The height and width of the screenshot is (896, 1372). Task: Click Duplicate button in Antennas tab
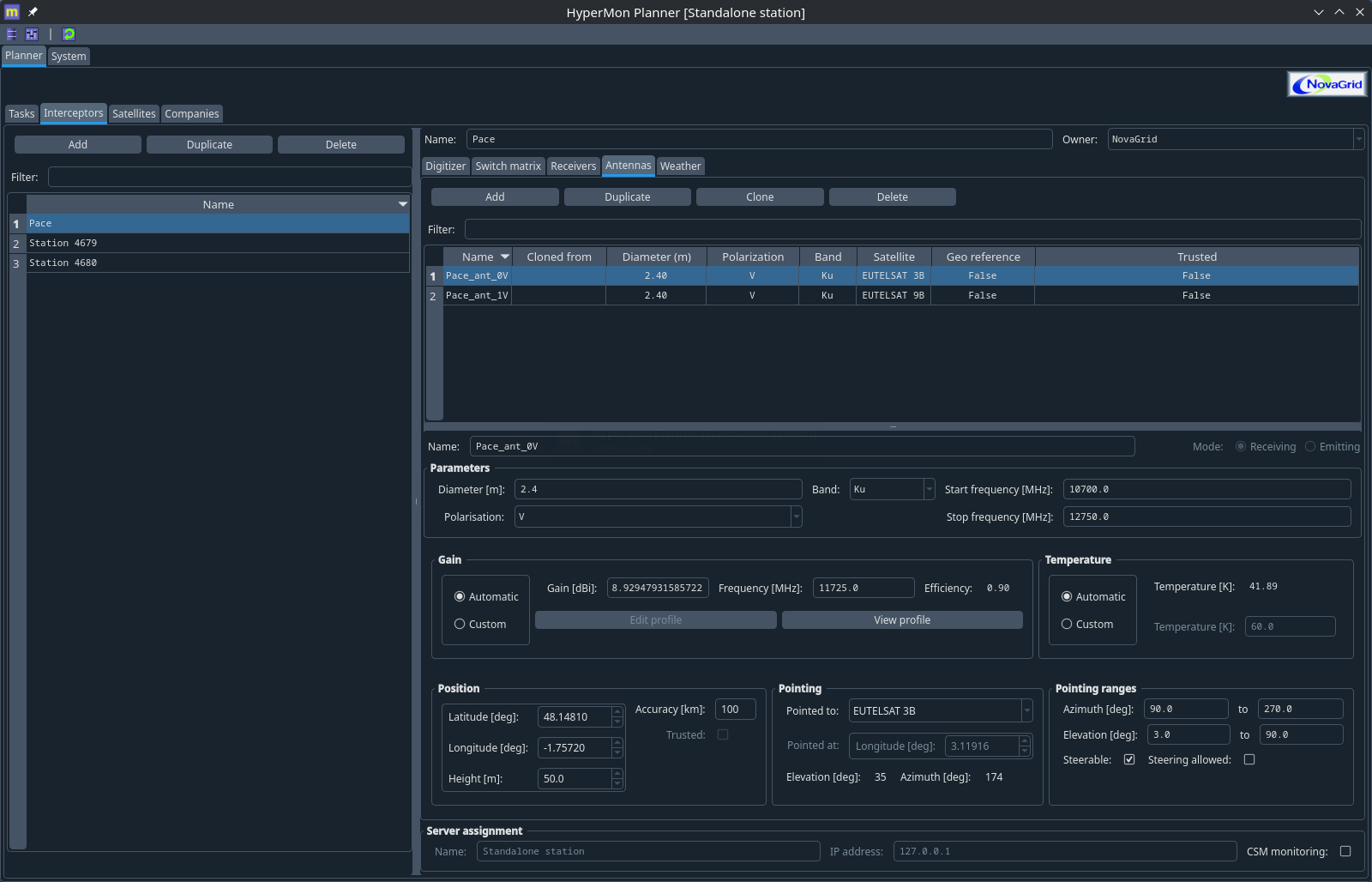pyautogui.click(x=627, y=197)
